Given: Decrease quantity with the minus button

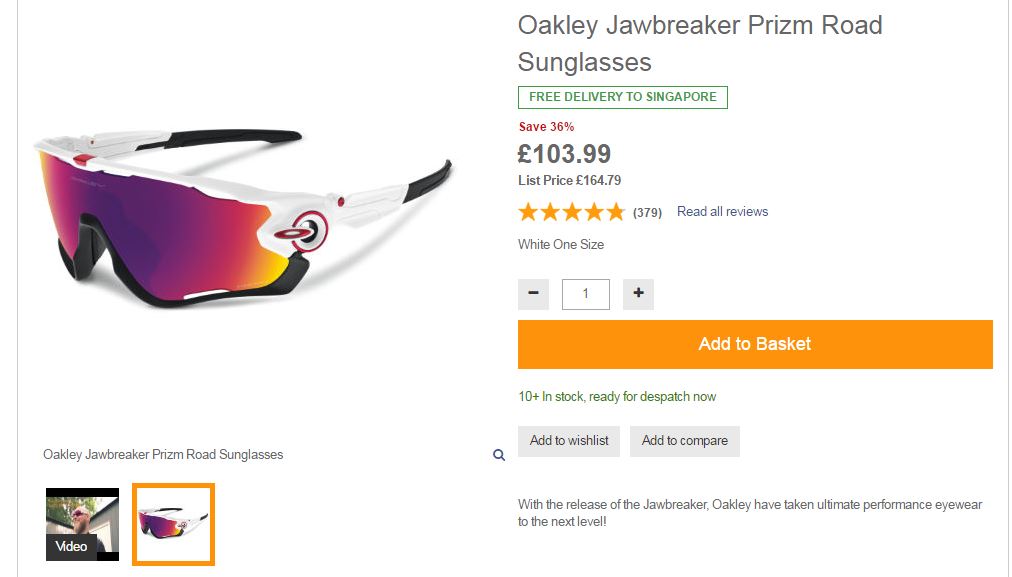Looking at the screenshot, I should (533, 294).
